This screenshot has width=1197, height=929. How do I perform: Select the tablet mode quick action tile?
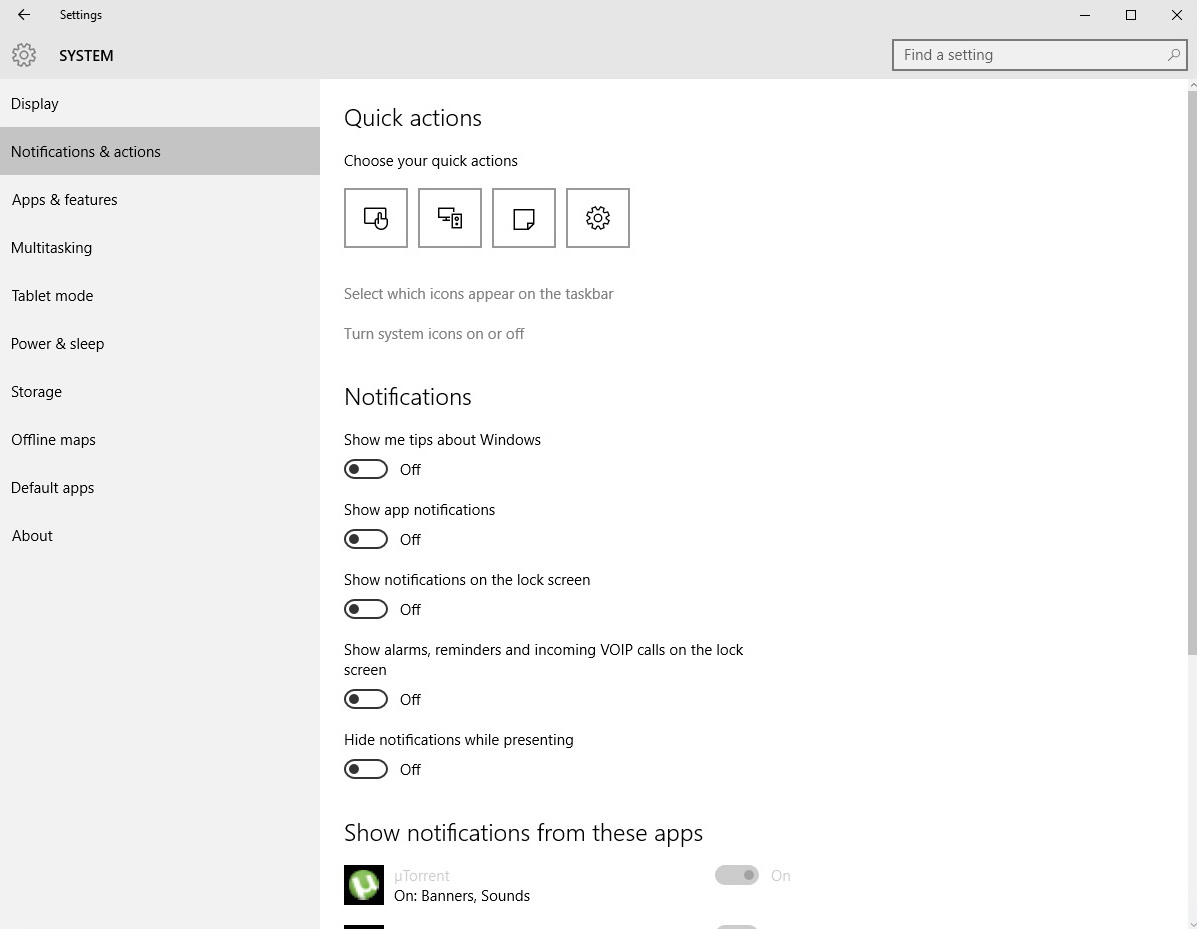(x=376, y=218)
